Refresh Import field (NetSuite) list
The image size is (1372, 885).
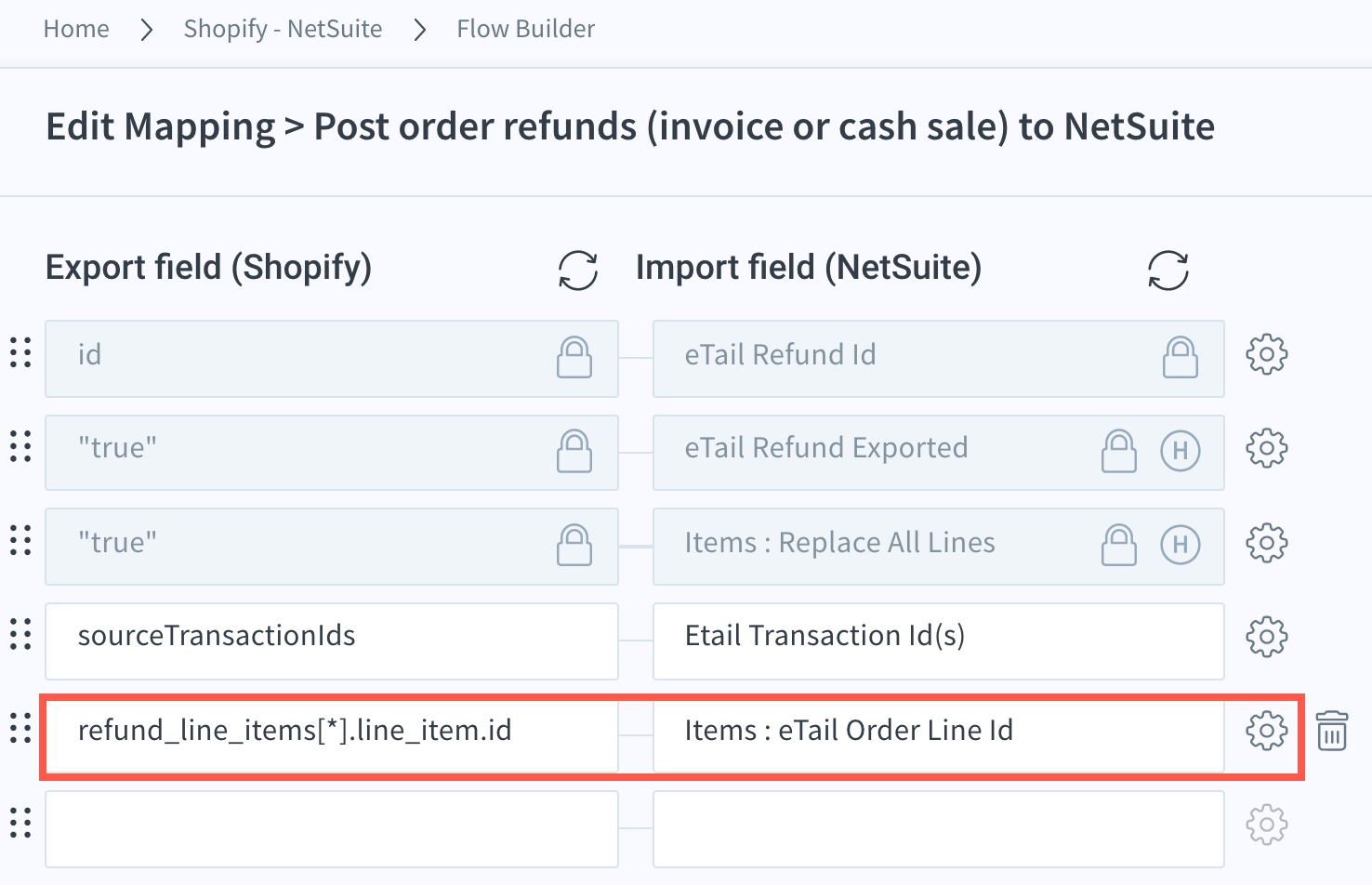click(1168, 271)
